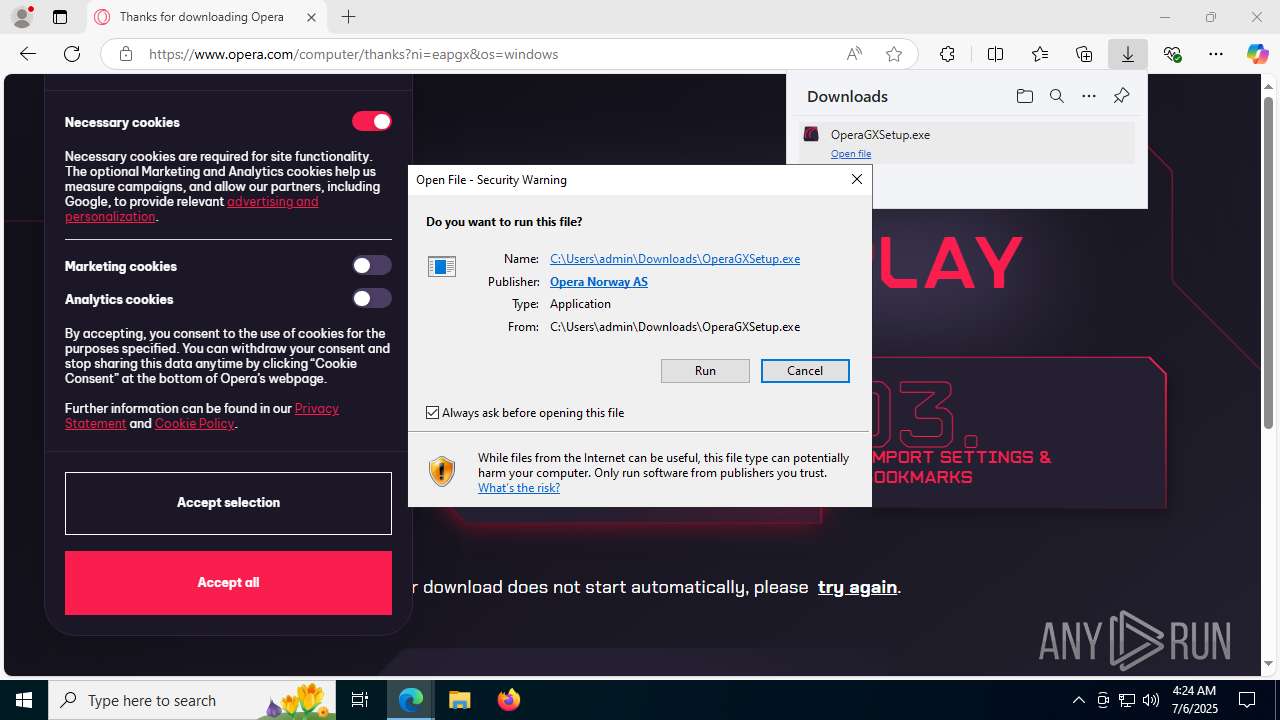Uncheck Always ask before opening this file
Viewport: 1280px width, 720px height.
tap(432, 412)
